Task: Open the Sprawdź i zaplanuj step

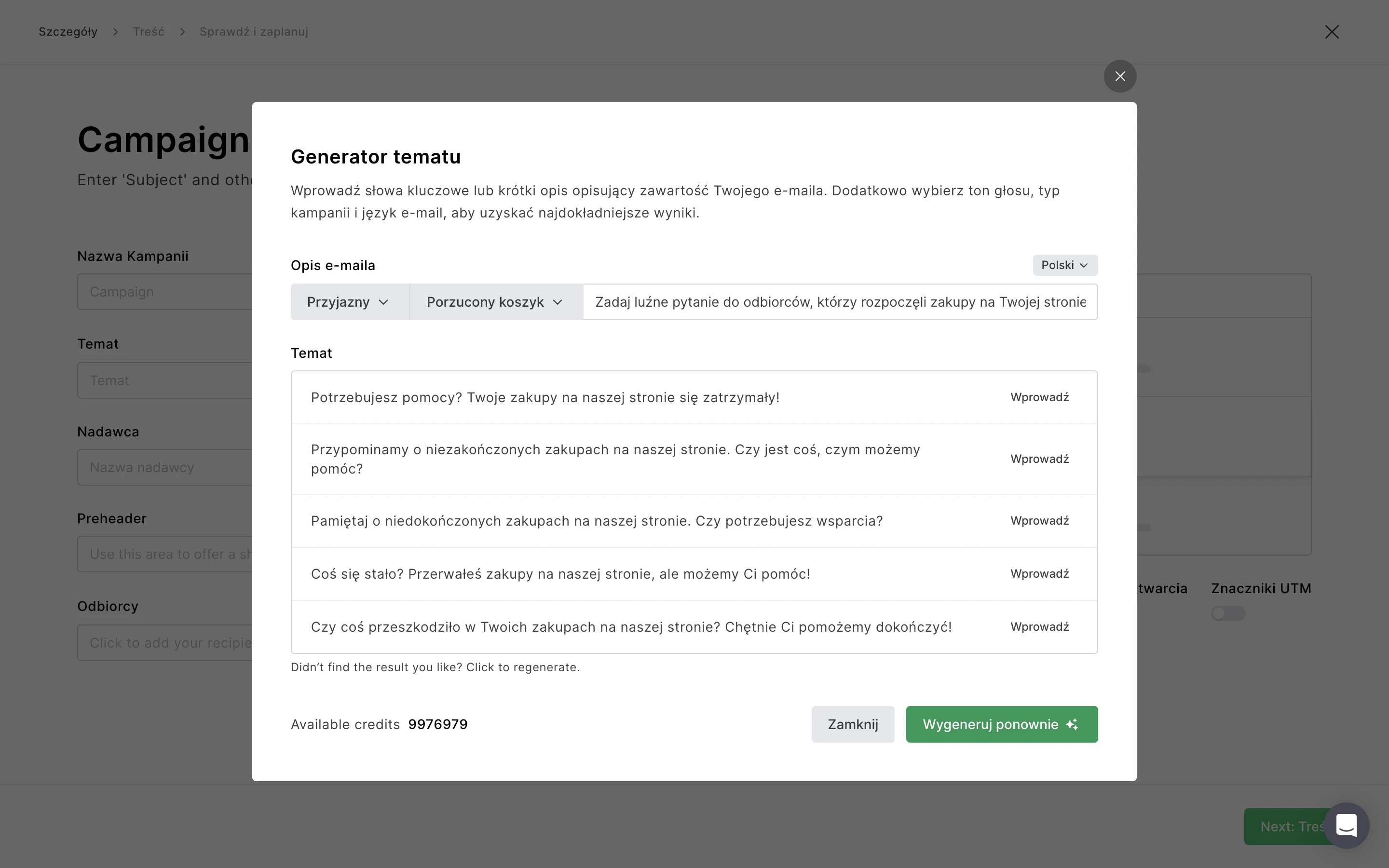Action: 254,31
